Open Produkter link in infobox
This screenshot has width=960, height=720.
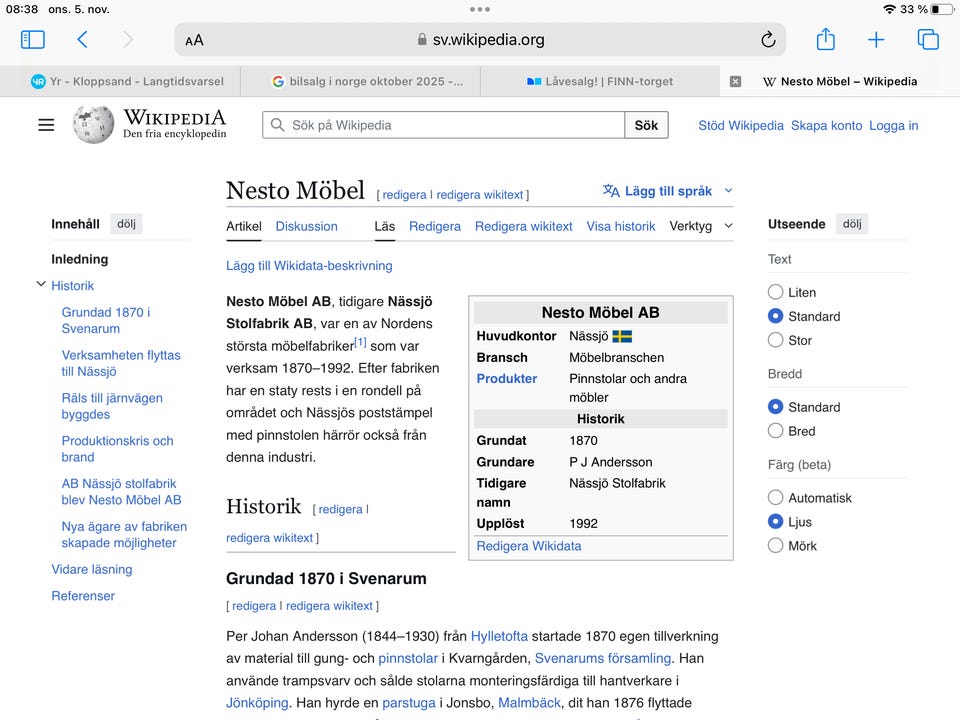tap(507, 378)
